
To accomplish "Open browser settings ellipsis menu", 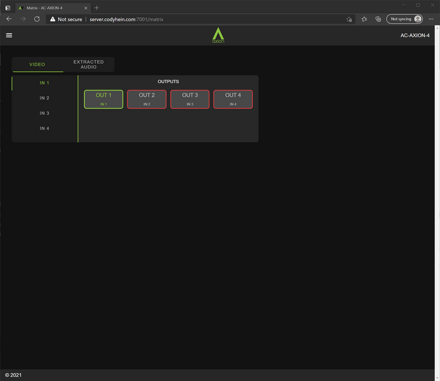I will (x=431, y=19).
